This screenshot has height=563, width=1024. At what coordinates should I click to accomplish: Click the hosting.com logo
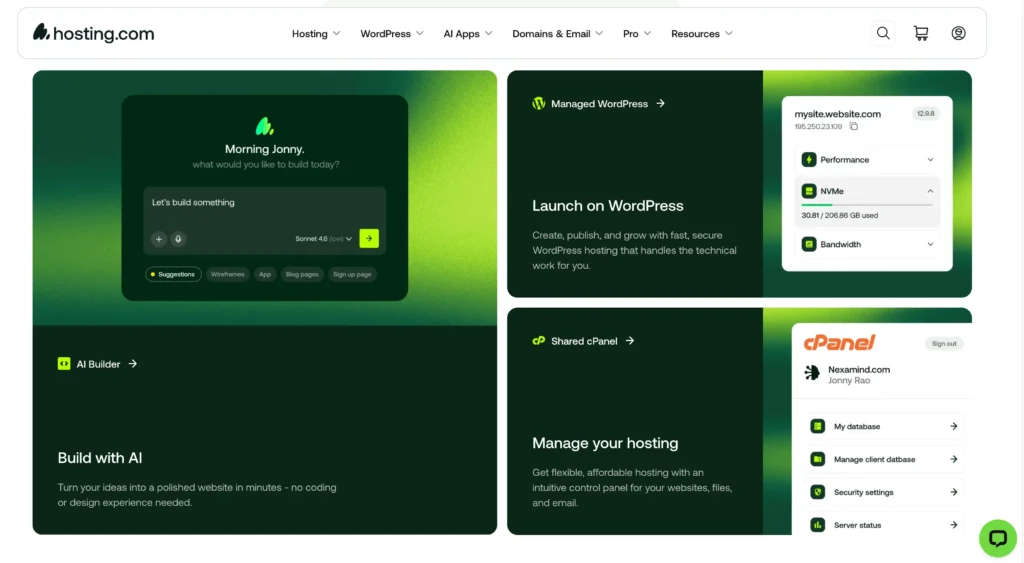(x=93, y=33)
